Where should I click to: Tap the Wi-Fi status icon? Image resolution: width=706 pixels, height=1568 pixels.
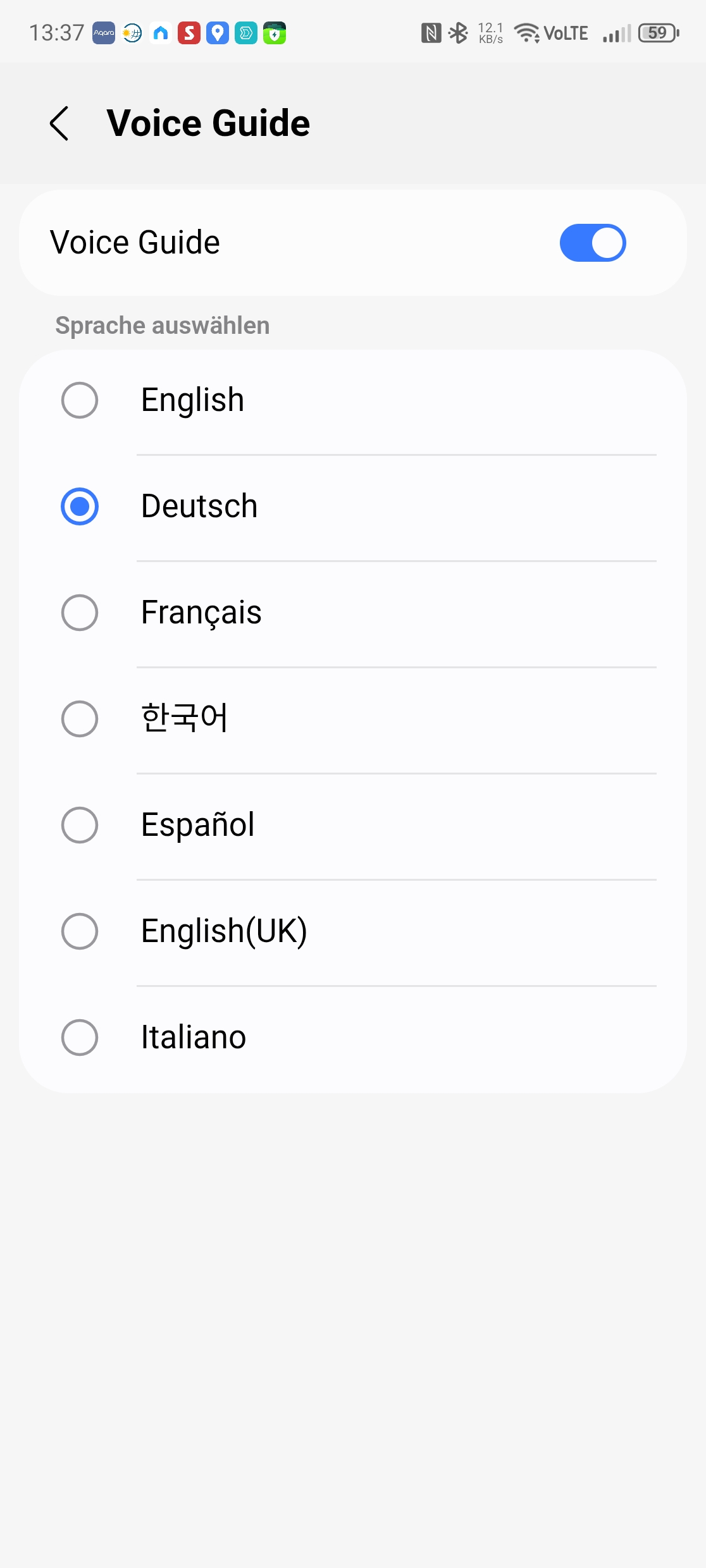(526, 33)
